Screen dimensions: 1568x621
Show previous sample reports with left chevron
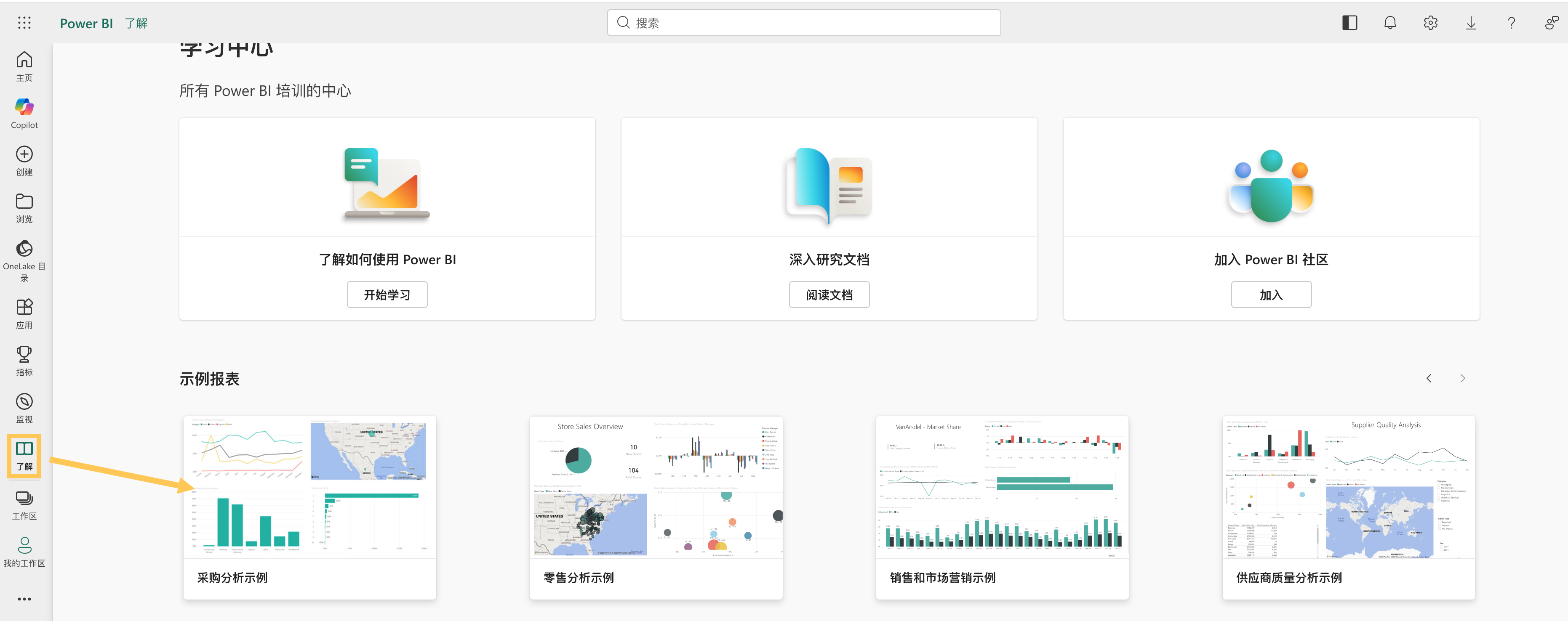tap(1429, 378)
